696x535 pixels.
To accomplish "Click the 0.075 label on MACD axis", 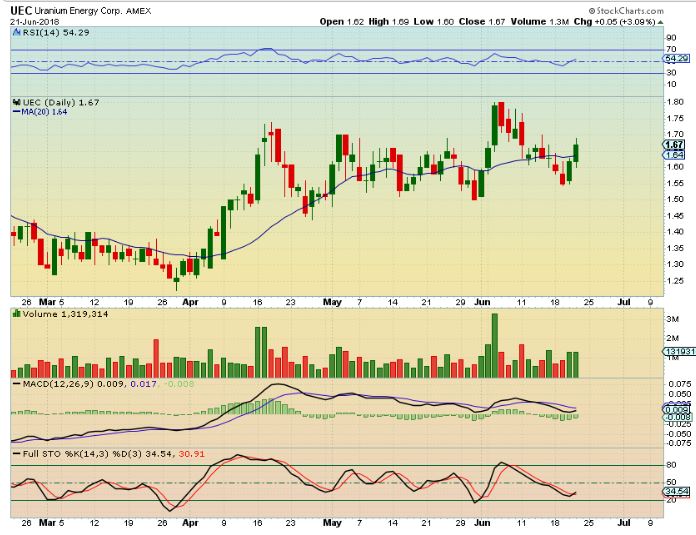I will click(x=680, y=384).
